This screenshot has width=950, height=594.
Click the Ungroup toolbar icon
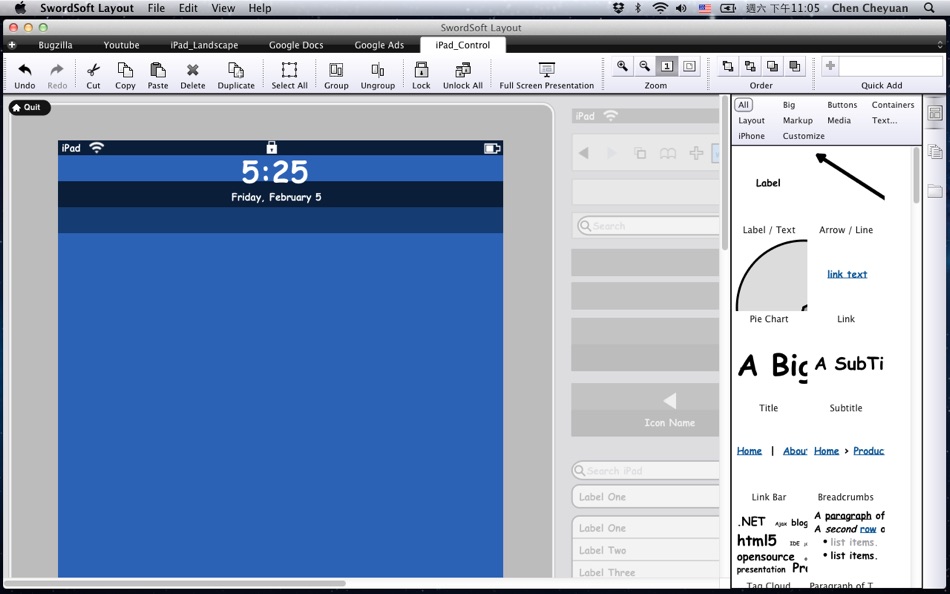click(x=377, y=70)
